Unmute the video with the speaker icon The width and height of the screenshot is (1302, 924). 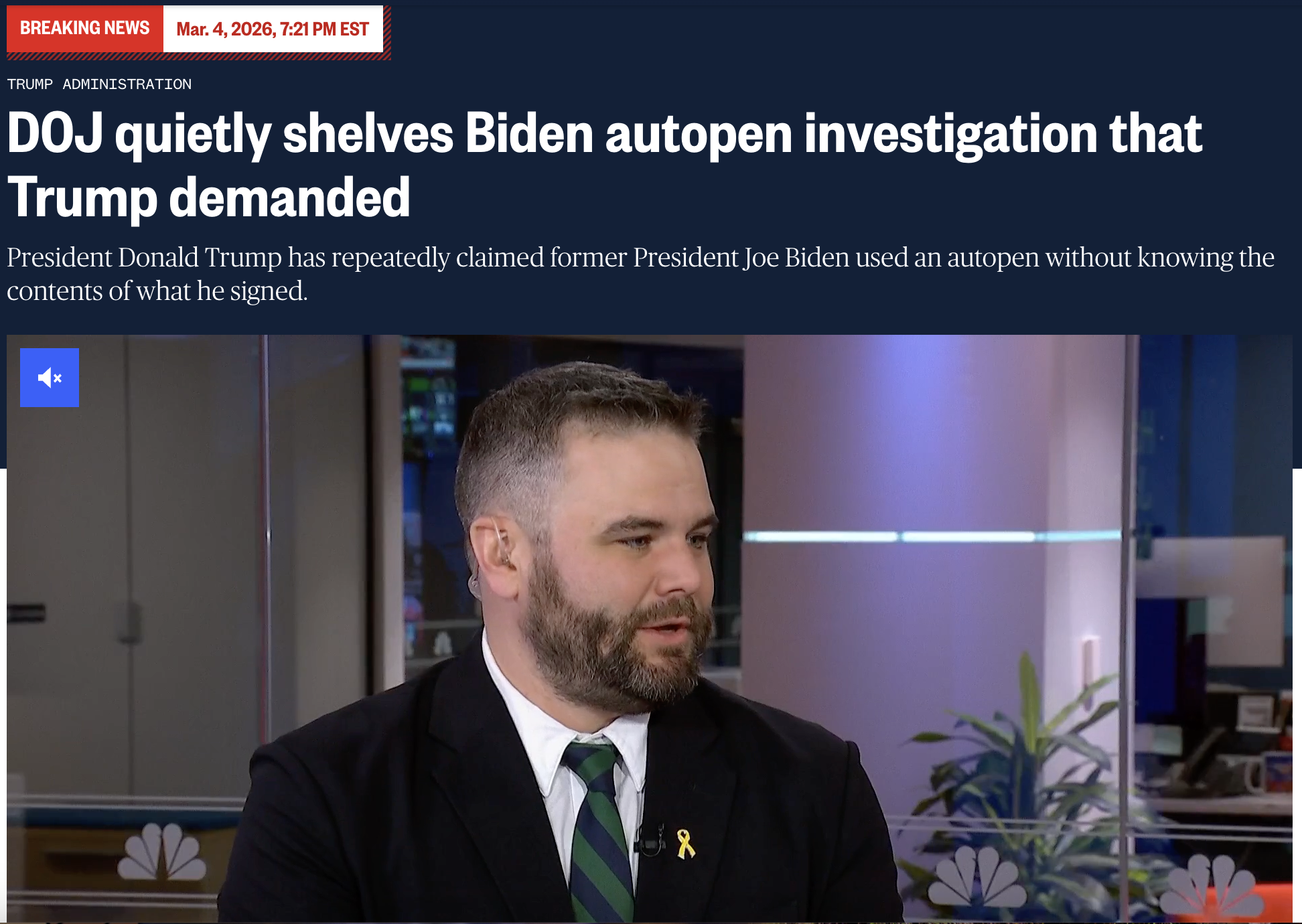[x=50, y=378]
